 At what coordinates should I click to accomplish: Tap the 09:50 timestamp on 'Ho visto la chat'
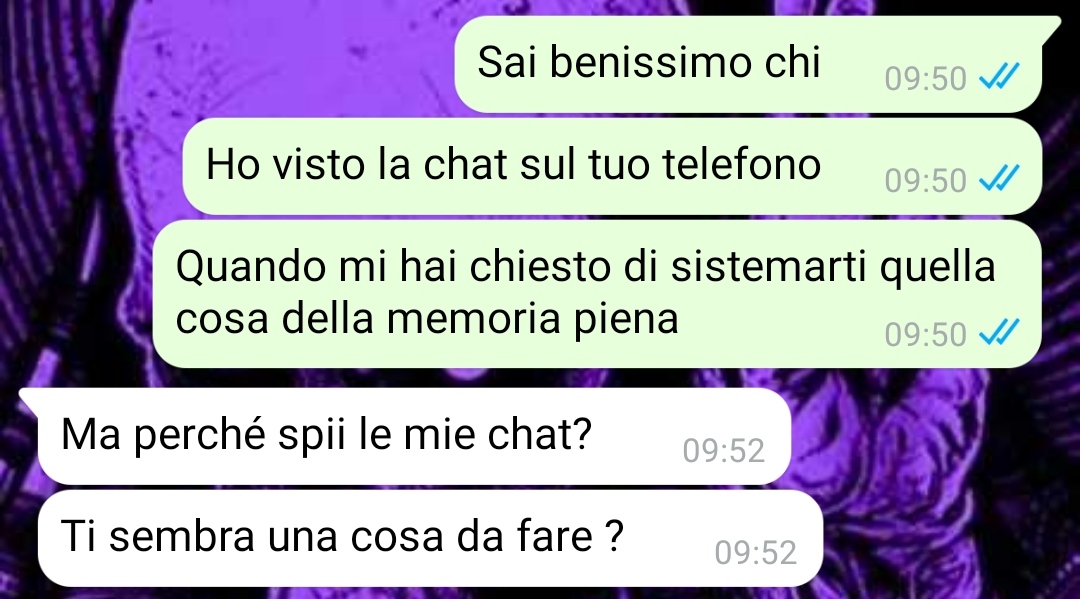[x=926, y=180]
